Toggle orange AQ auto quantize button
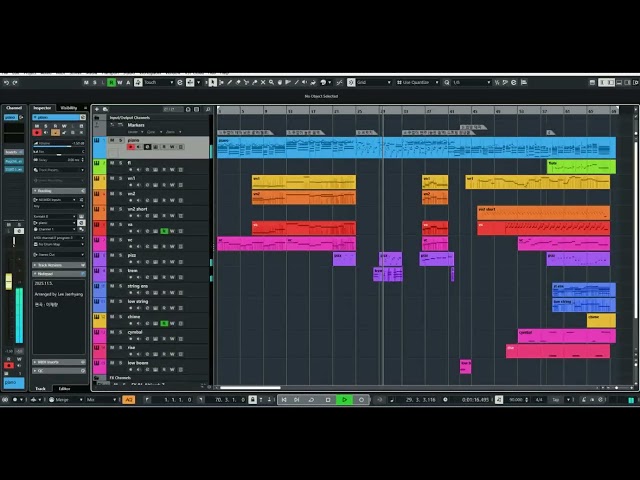640x480 pixels. click(129, 400)
